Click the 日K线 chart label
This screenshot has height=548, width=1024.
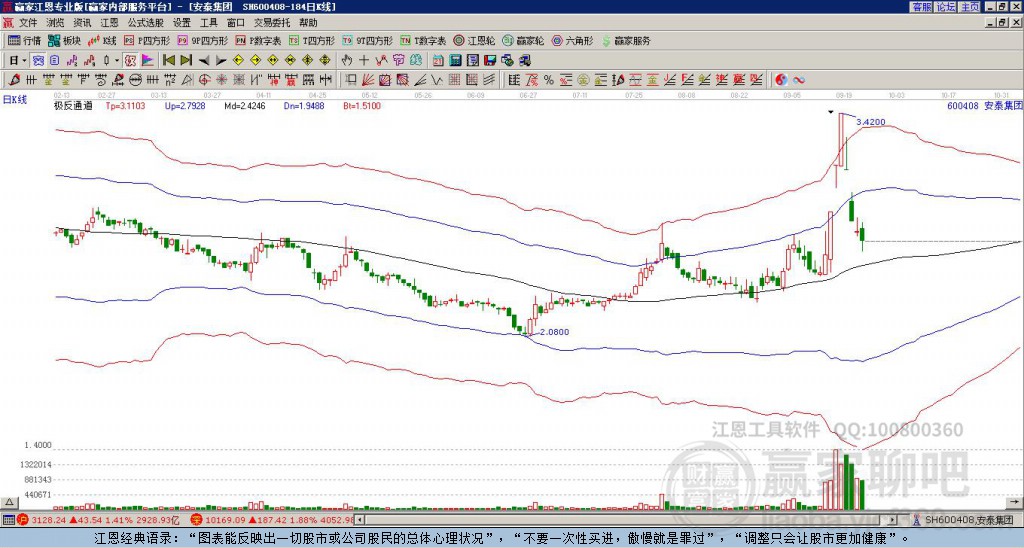pyautogui.click(x=14, y=99)
